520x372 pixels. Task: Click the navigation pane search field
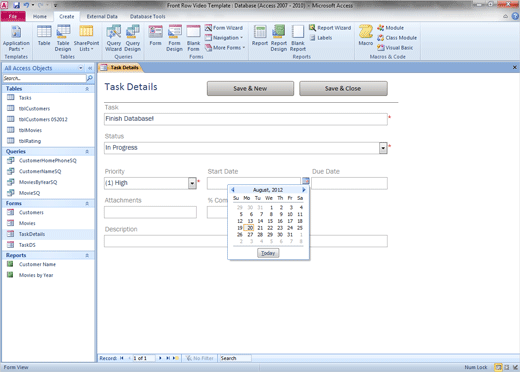[x=45, y=78]
